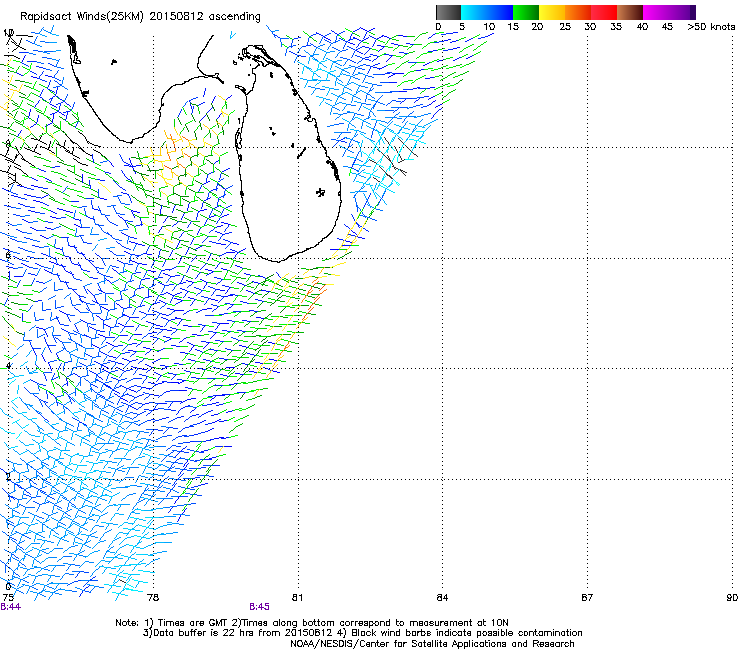The image size is (740, 650).
Task: Click the '6' latitude axis label
Action: pos(8,255)
